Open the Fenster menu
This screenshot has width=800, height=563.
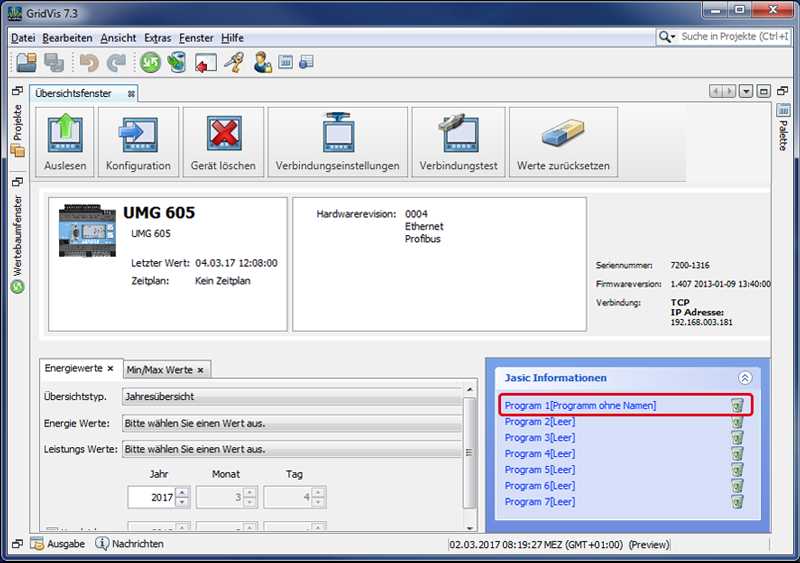(x=196, y=38)
